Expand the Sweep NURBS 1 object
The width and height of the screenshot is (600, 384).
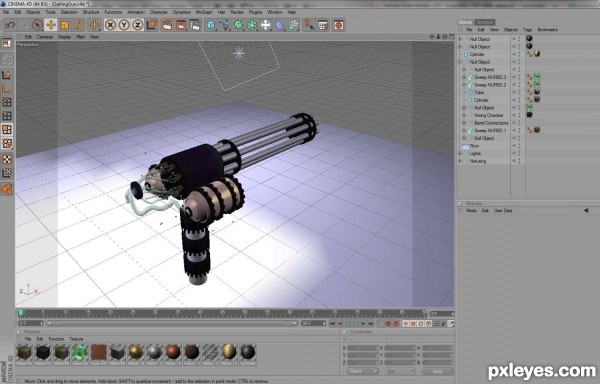coord(464,131)
